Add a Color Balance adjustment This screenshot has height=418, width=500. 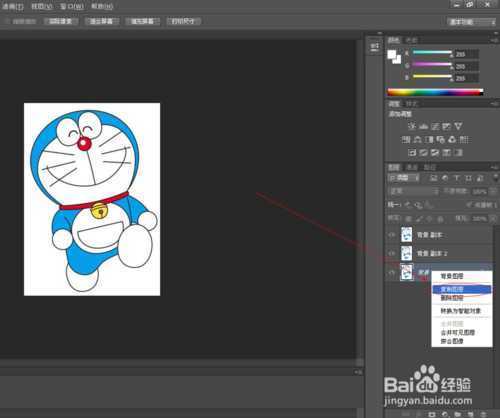click(418, 139)
